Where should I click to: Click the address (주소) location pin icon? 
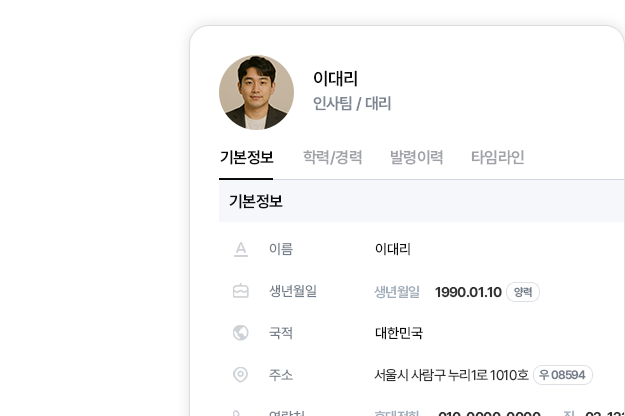tap(240, 375)
